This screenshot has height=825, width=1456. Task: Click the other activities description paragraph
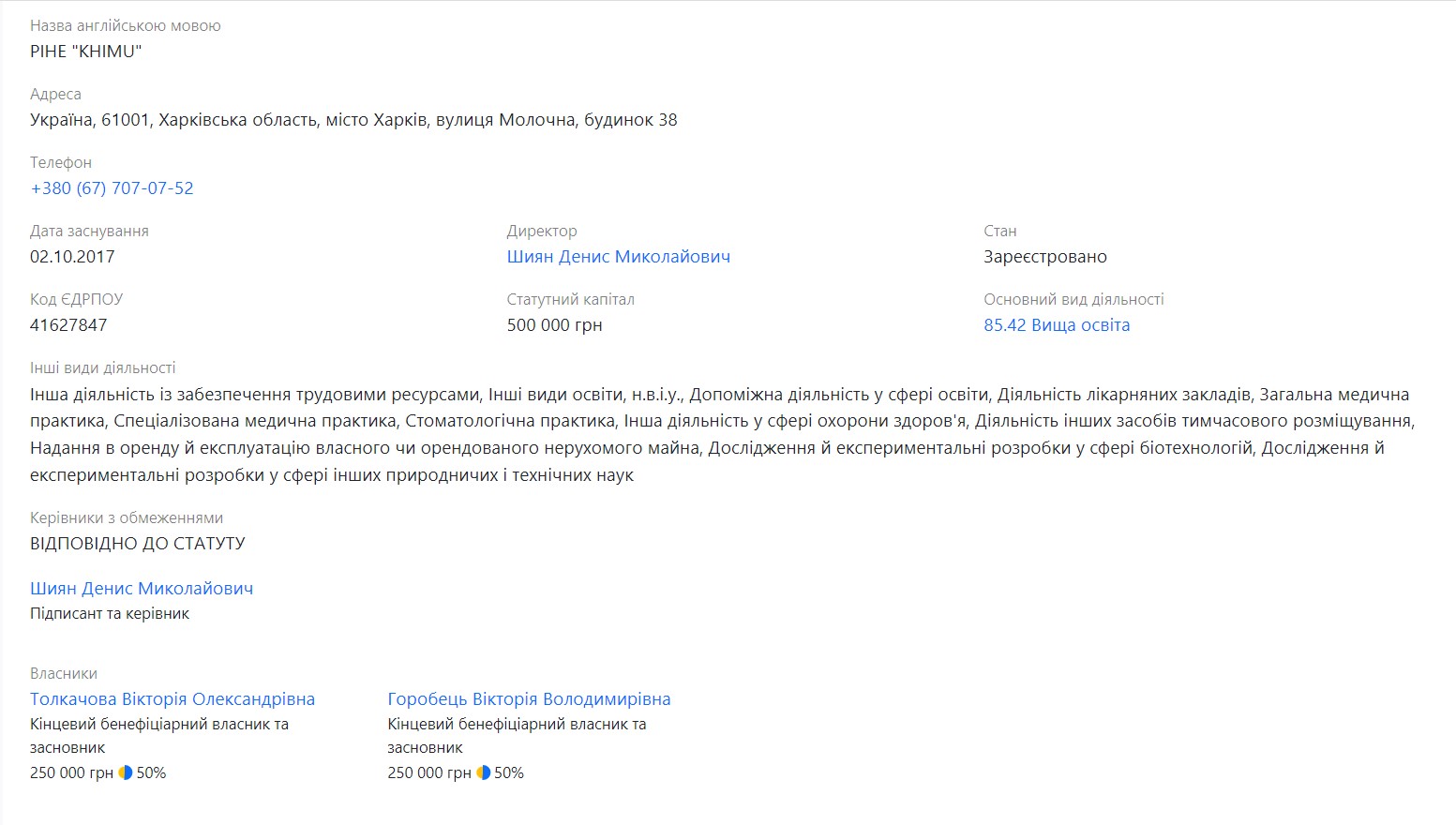point(722,434)
